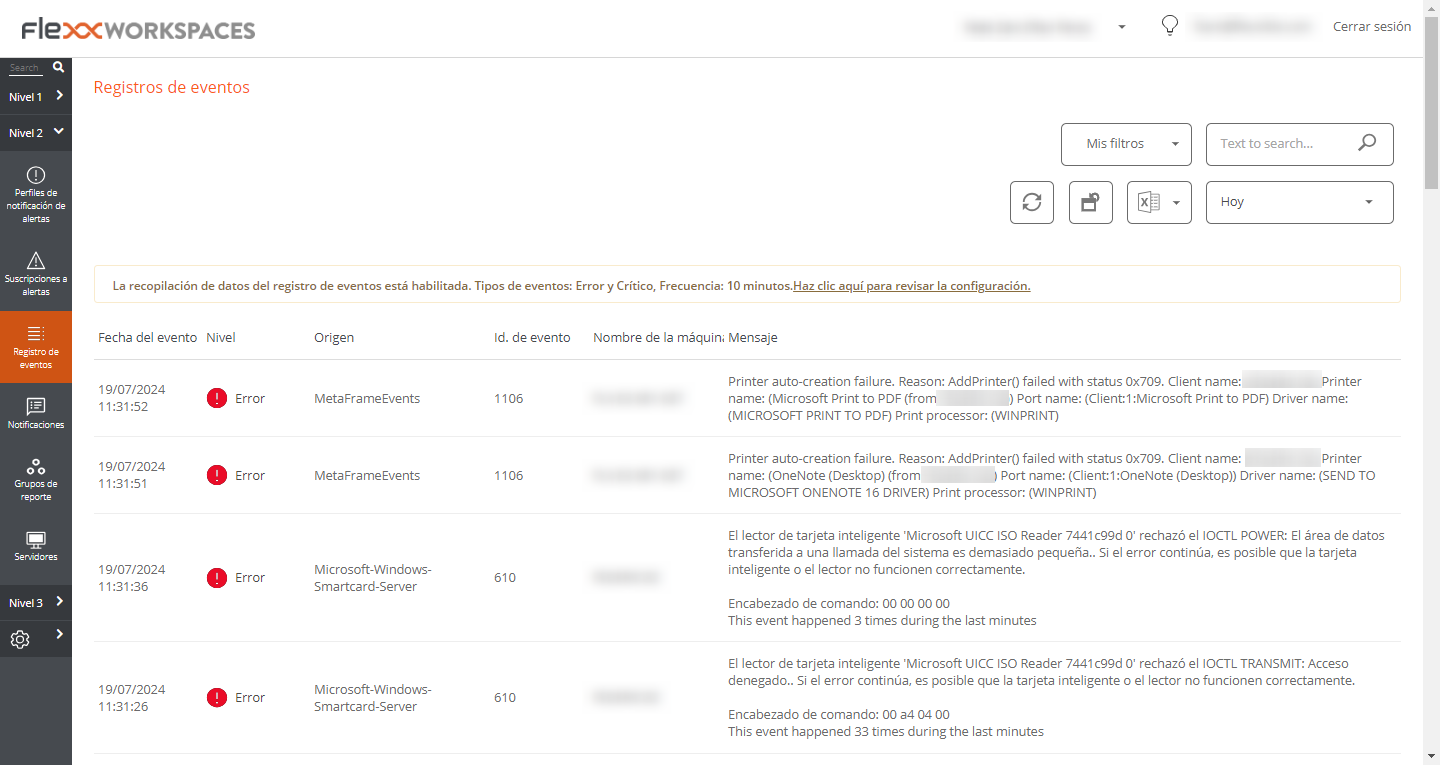Screen dimensions: 1440x765
Task: Sort by Fecha del evento column header
Action: coord(148,338)
